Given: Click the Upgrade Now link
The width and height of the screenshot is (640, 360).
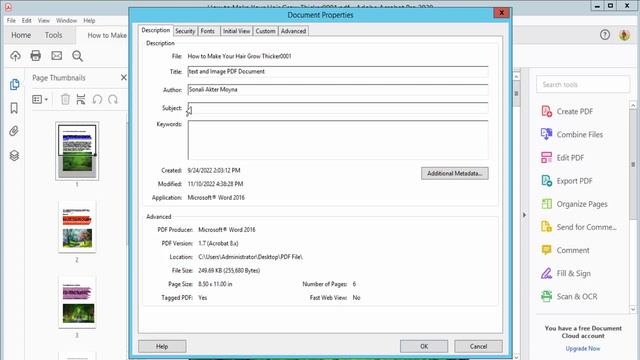Looking at the screenshot, I should point(583,349).
